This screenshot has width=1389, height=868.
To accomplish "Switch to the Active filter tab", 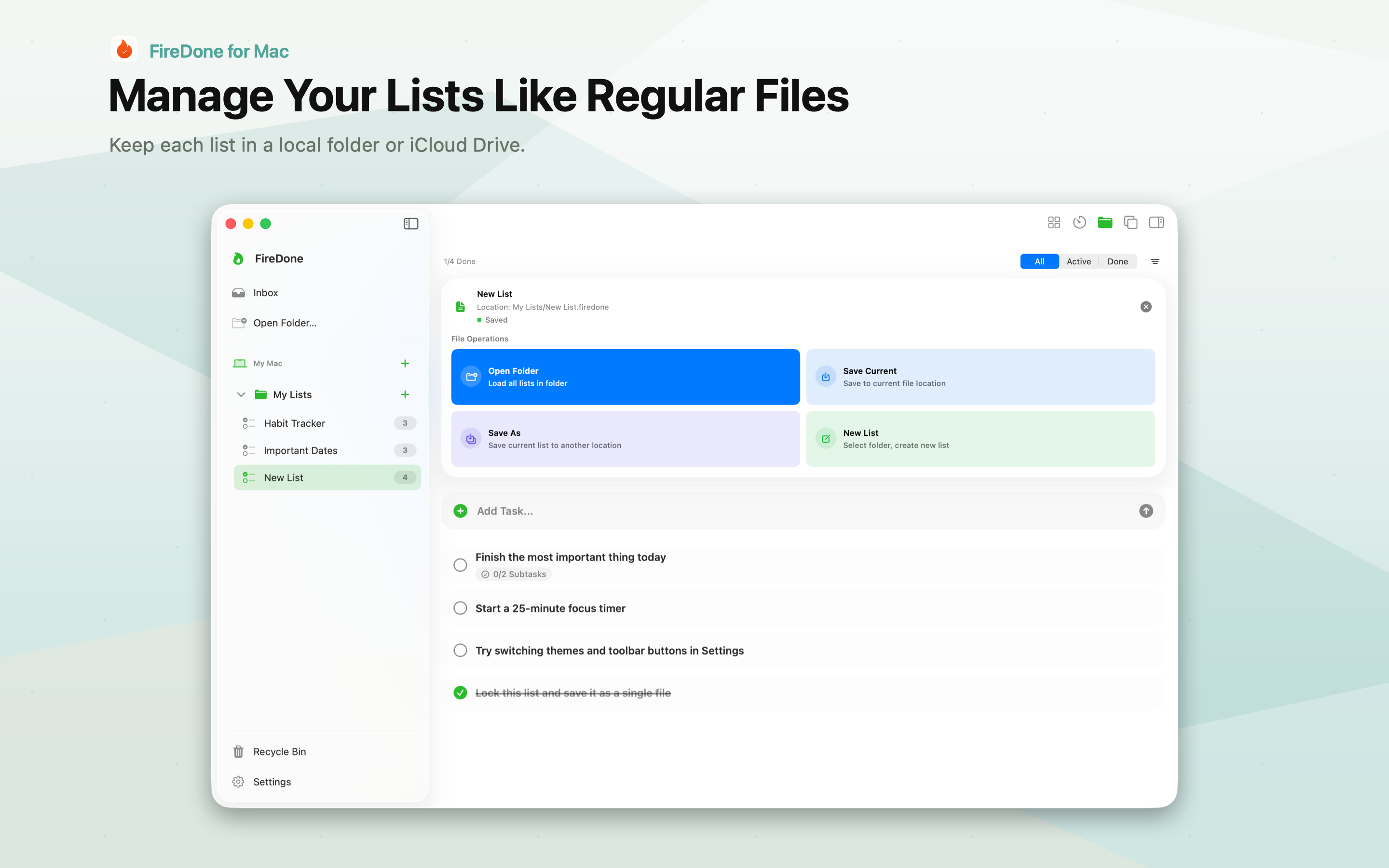I will coord(1078,262).
